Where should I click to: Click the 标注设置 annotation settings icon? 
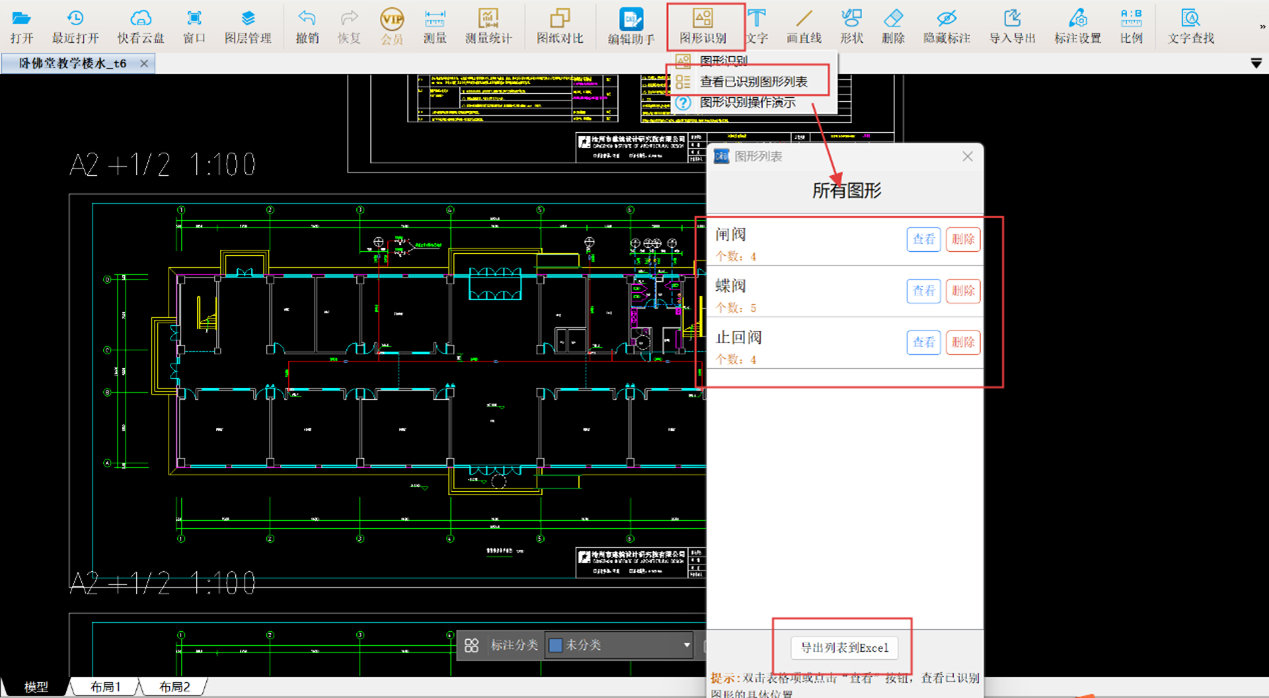tap(1077, 25)
